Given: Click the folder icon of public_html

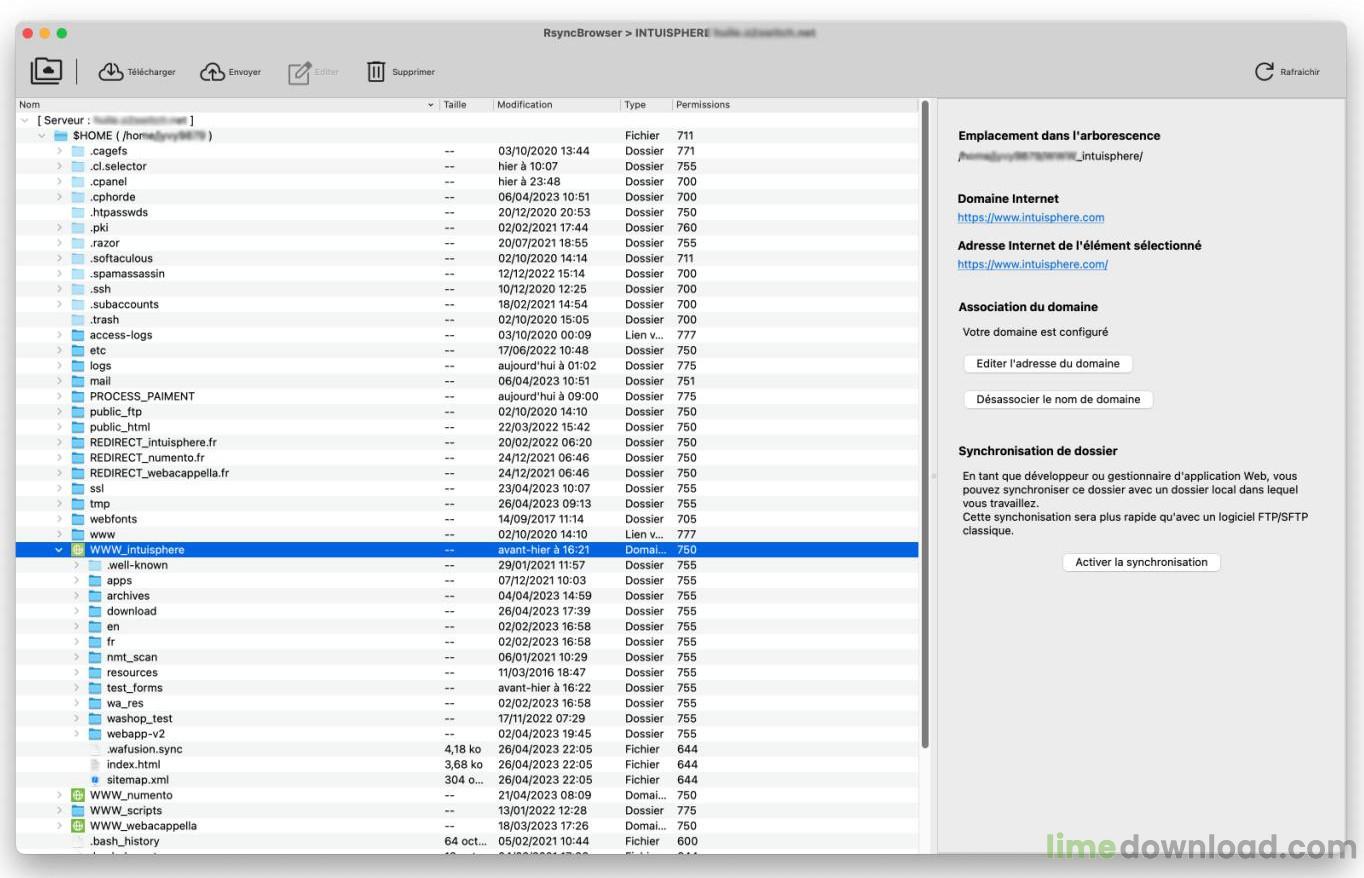Looking at the screenshot, I should [79, 427].
